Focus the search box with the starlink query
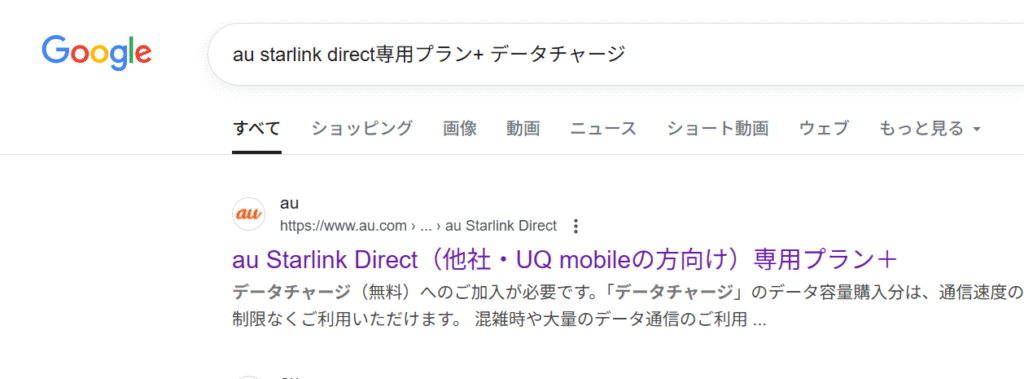Image resolution: width=1024 pixels, height=379 pixels. coord(614,54)
